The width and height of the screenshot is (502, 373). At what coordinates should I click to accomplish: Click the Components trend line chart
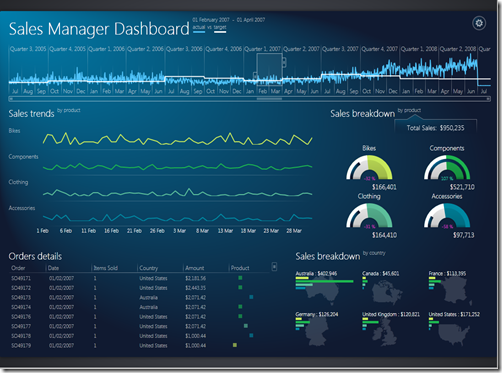178,166
